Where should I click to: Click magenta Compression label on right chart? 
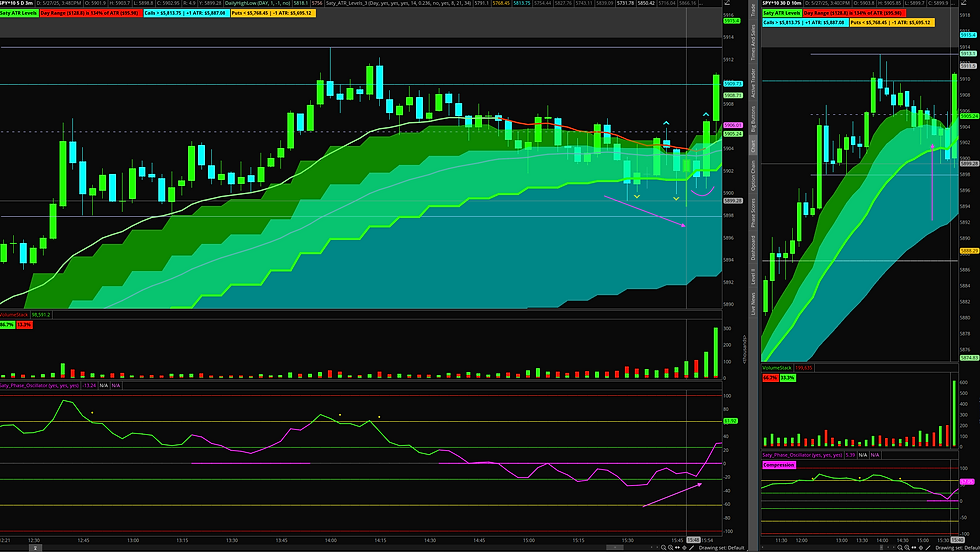pos(779,465)
